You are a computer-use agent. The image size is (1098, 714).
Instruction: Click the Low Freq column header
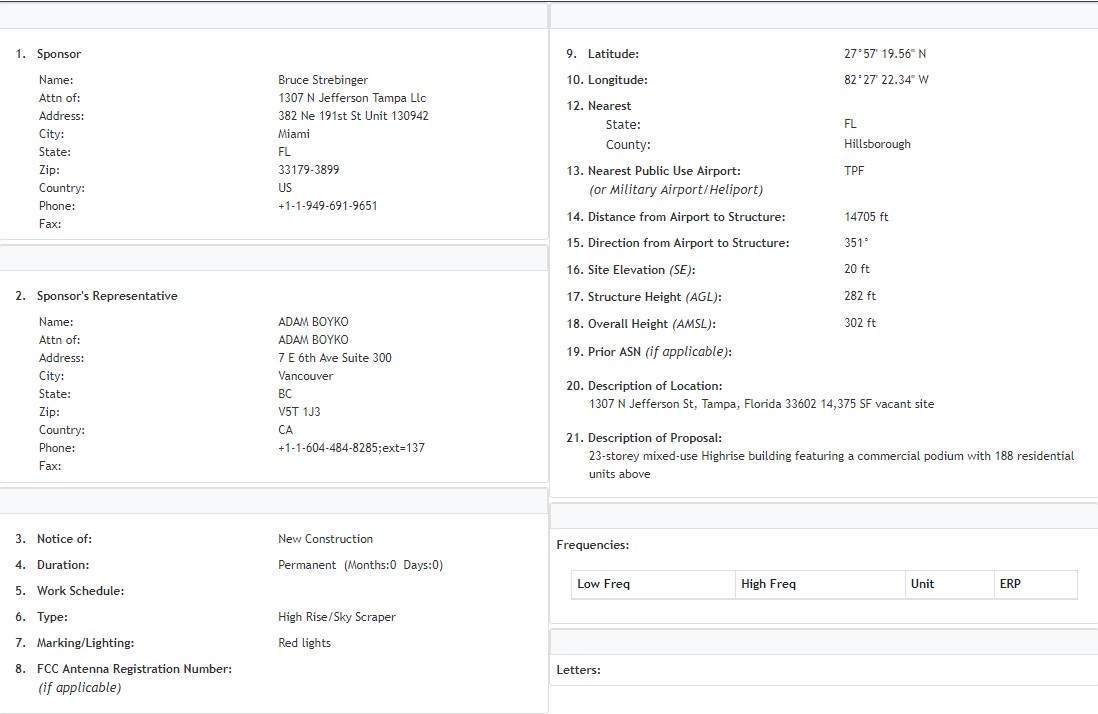click(x=603, y=584)
